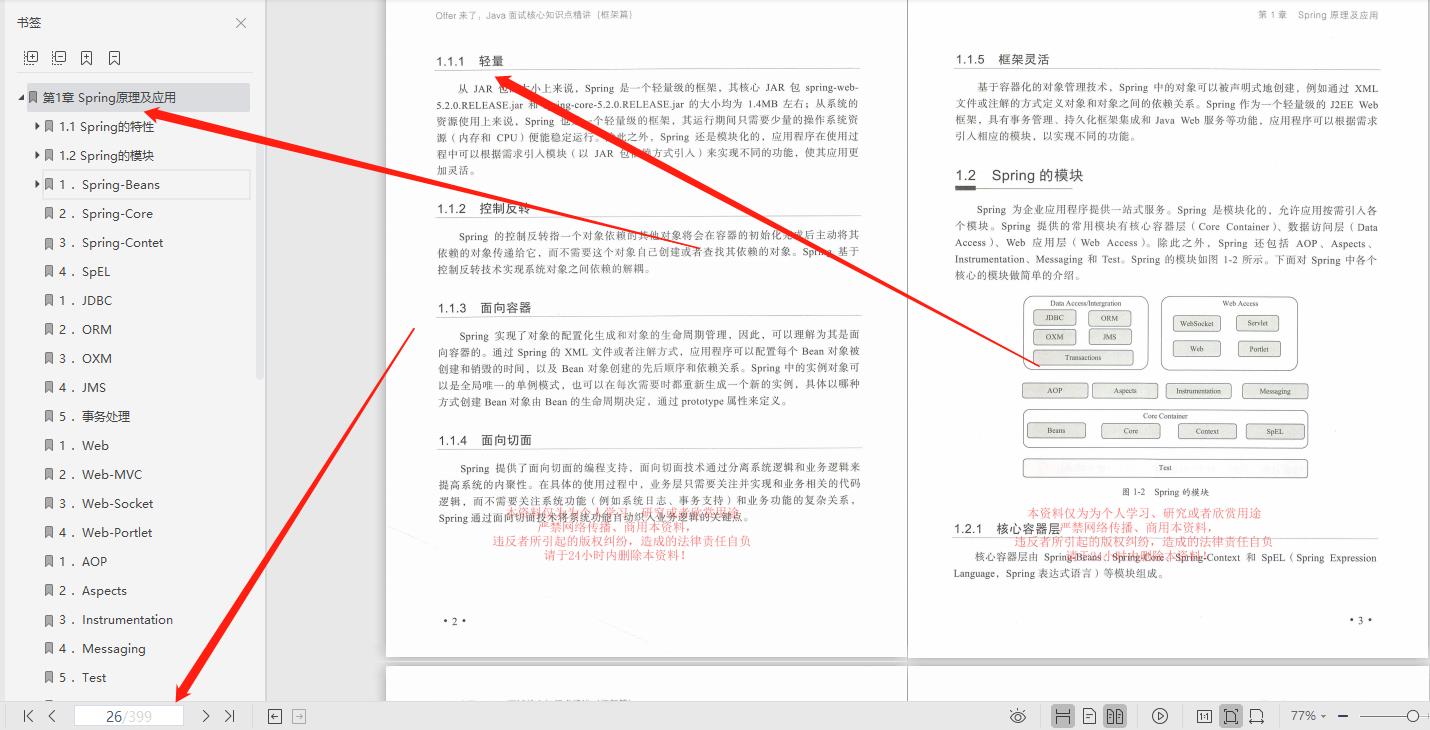
Task: Toggle fit page zoom
Action: (x=1231, y=716)
